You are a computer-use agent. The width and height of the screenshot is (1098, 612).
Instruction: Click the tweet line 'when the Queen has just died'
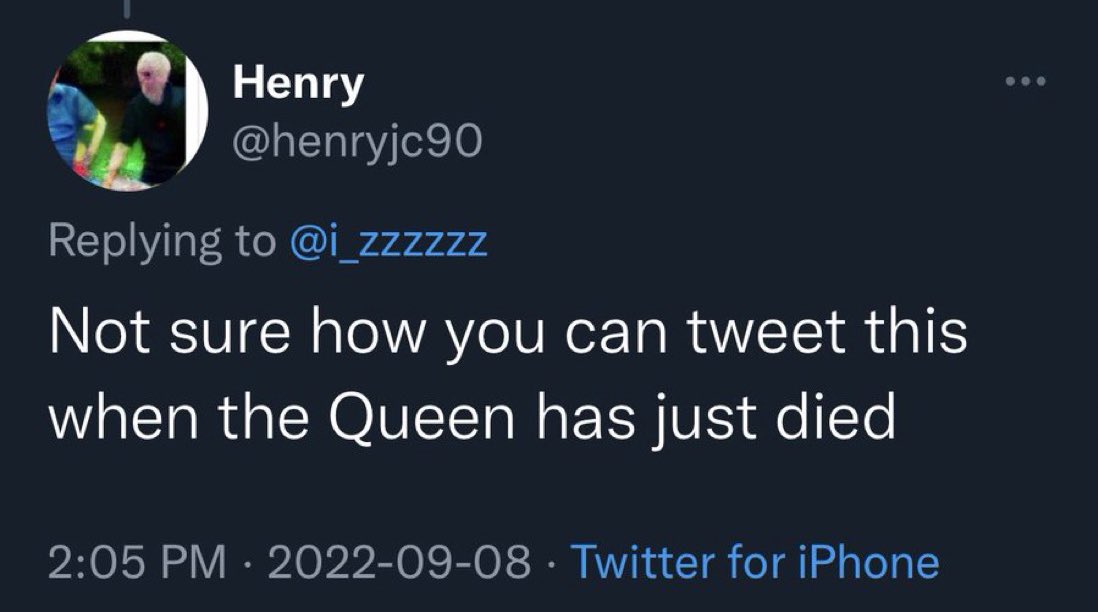coord(472,418)
